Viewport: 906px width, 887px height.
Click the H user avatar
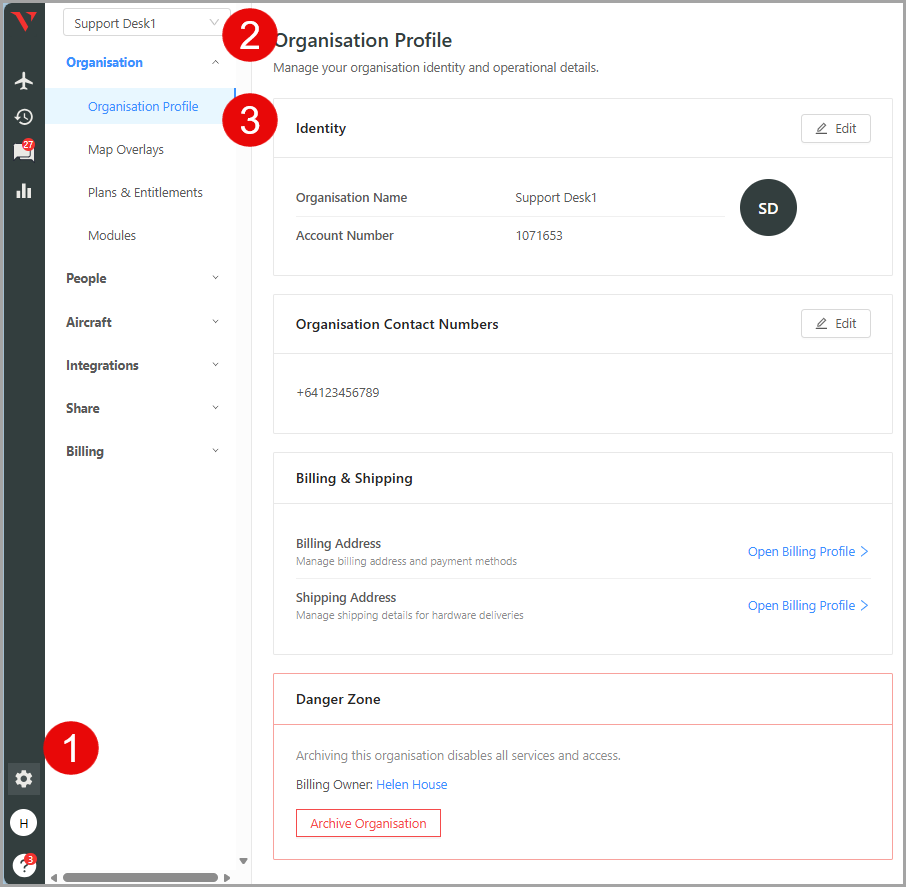[x=24, y=823]
